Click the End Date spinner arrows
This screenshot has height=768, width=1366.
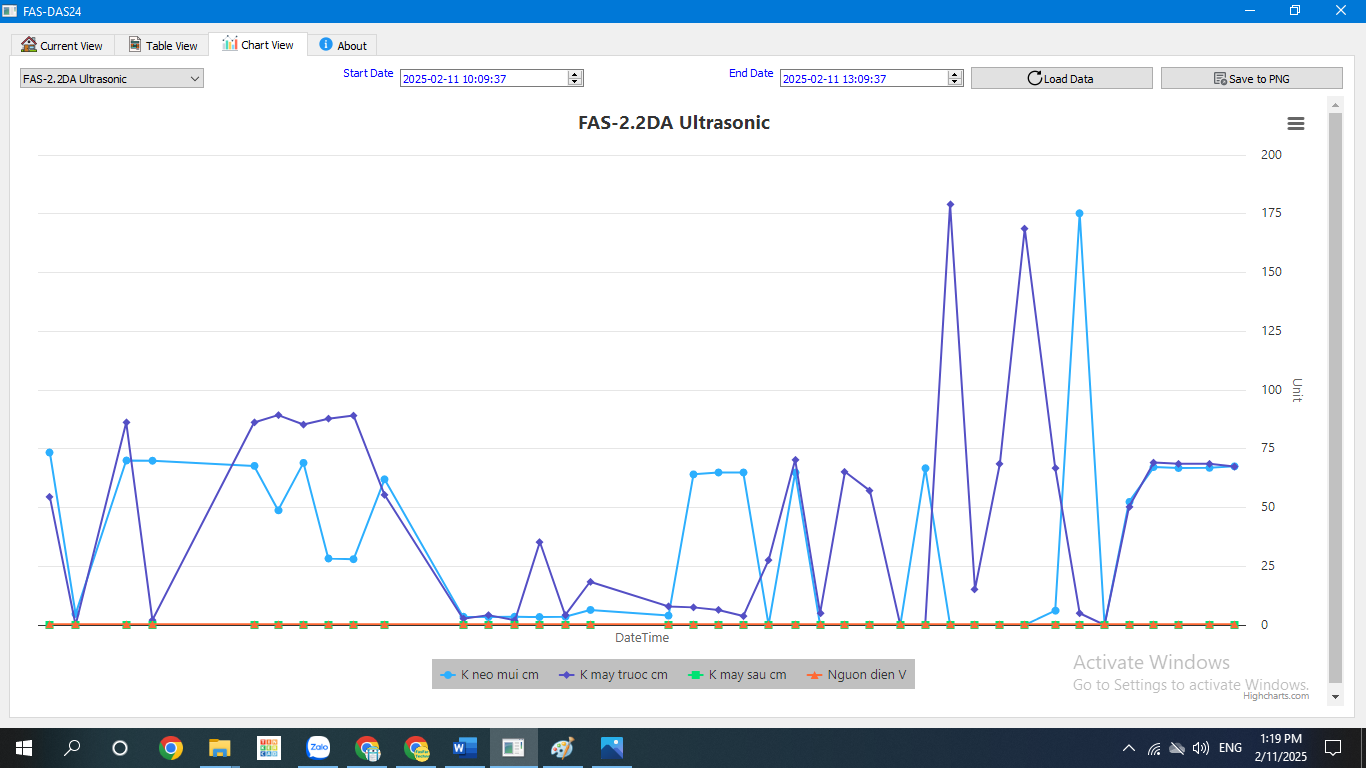click(955, 78)
